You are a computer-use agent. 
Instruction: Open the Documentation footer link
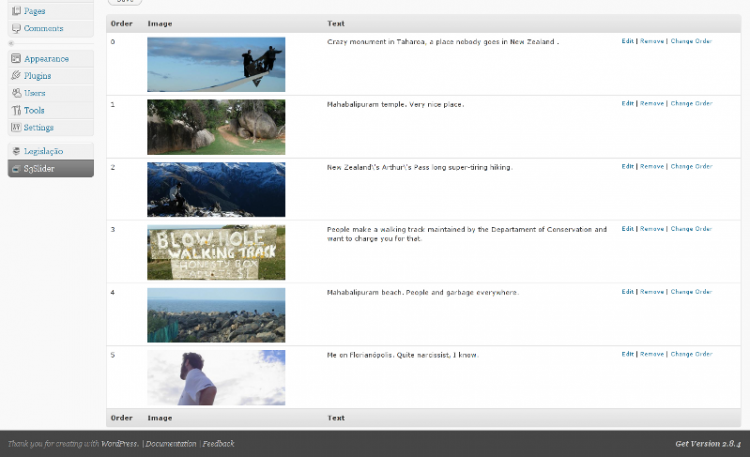pyautogui.click(x=171, y=444)
